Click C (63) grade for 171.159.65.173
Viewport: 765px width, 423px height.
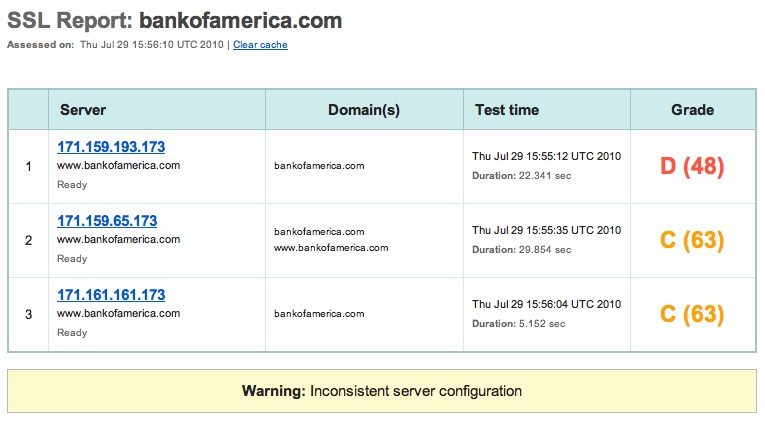point(692,240)
